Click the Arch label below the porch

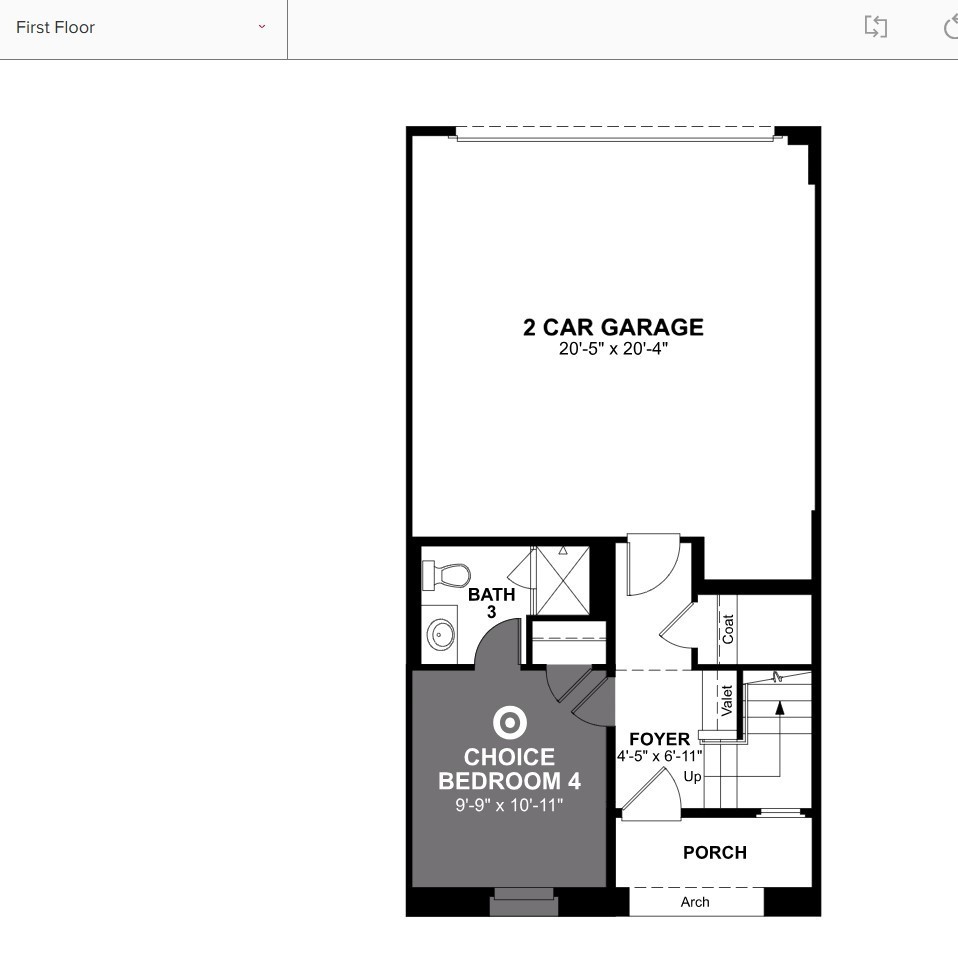pos(695,902)
